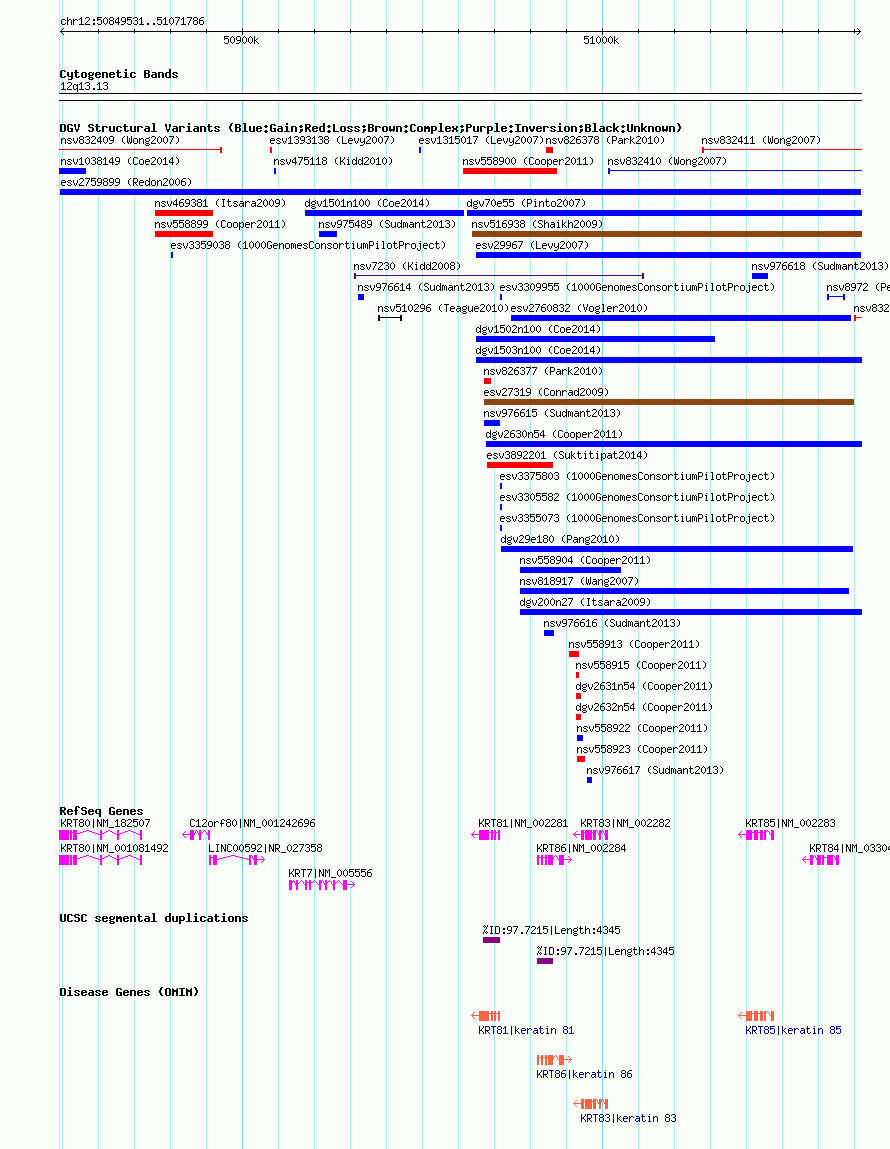Open dgv29e180 (Pang2010) label
This screenshot has width=890, height=1149.
coord(560,540)
